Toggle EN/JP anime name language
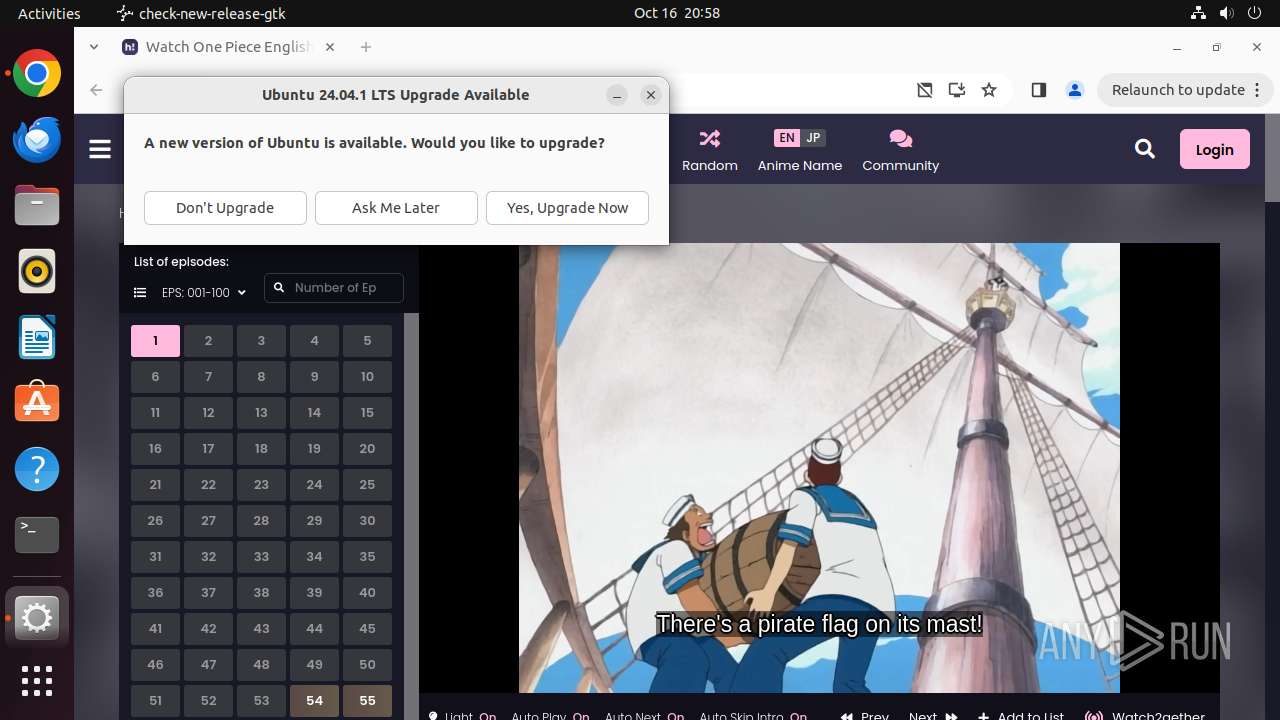 tap(800, 138)
